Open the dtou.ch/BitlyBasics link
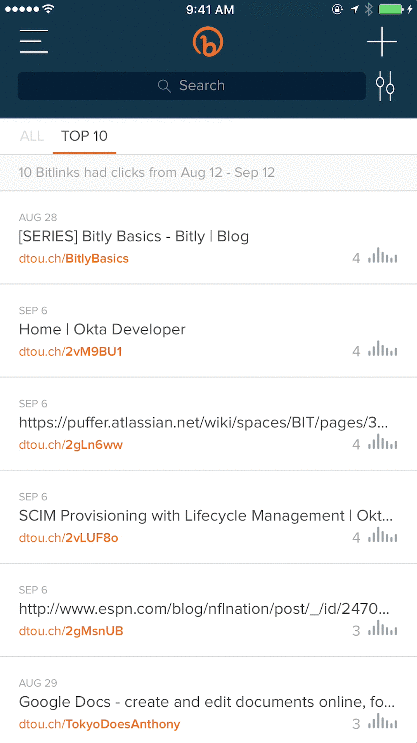Image resolution: width=417 pixels, height=743 pixels. coord(74,258)
